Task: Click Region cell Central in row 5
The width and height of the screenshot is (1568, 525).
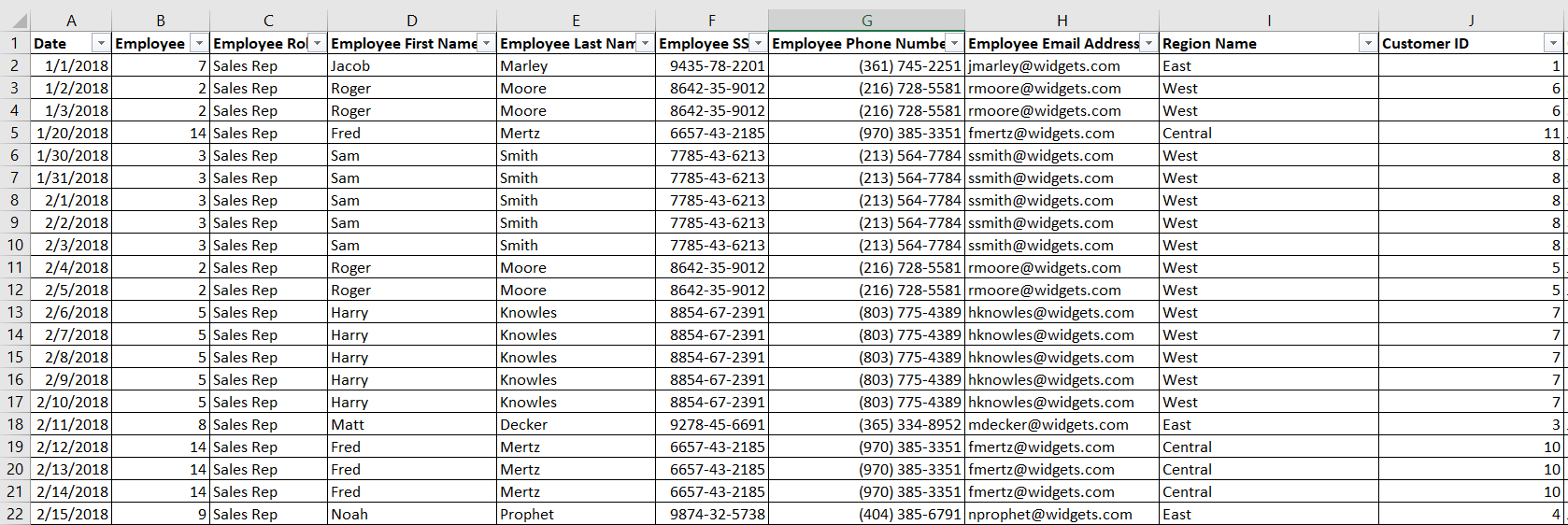Action: tap(1269, 133)
